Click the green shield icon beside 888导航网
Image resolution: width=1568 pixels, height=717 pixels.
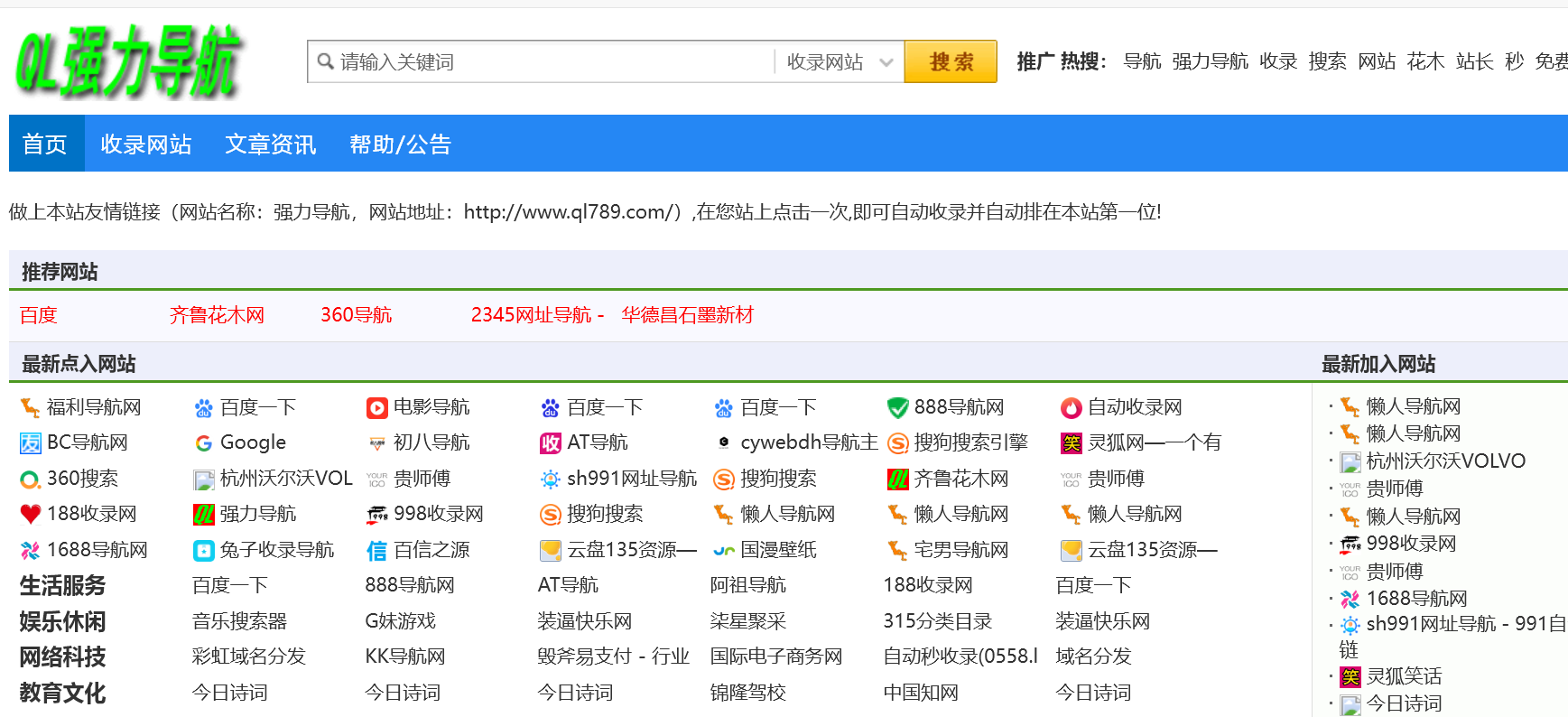coord(897,408)
